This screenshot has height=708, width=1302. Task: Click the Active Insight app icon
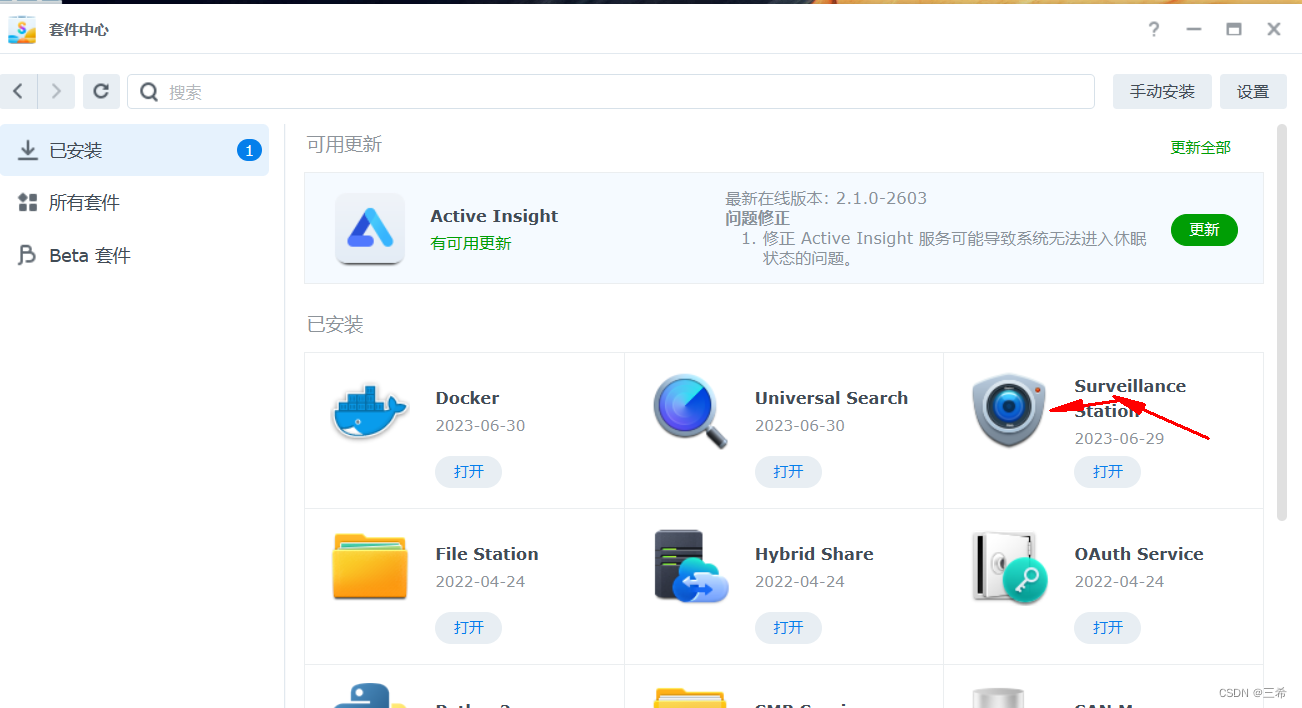[x=370, y=228]
